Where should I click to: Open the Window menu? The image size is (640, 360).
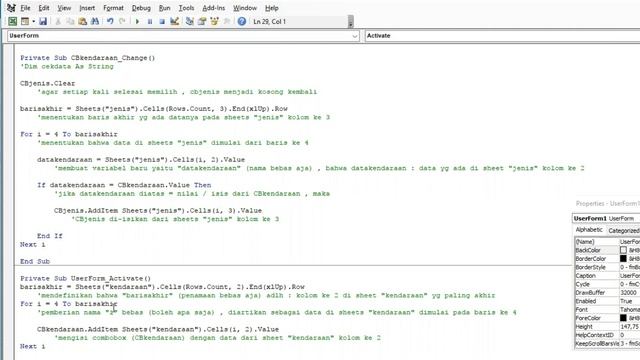point(245,8)
